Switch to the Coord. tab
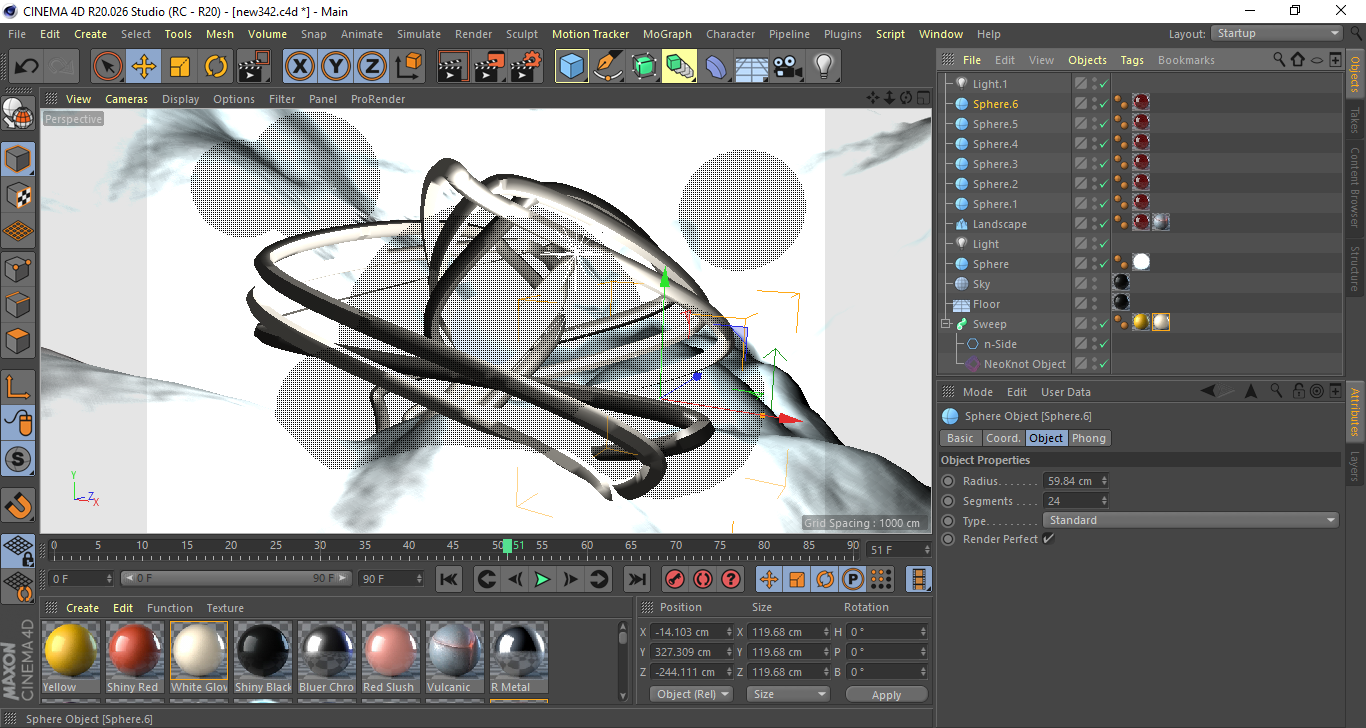This screenshot has height=728, width=1366. 1003,438
